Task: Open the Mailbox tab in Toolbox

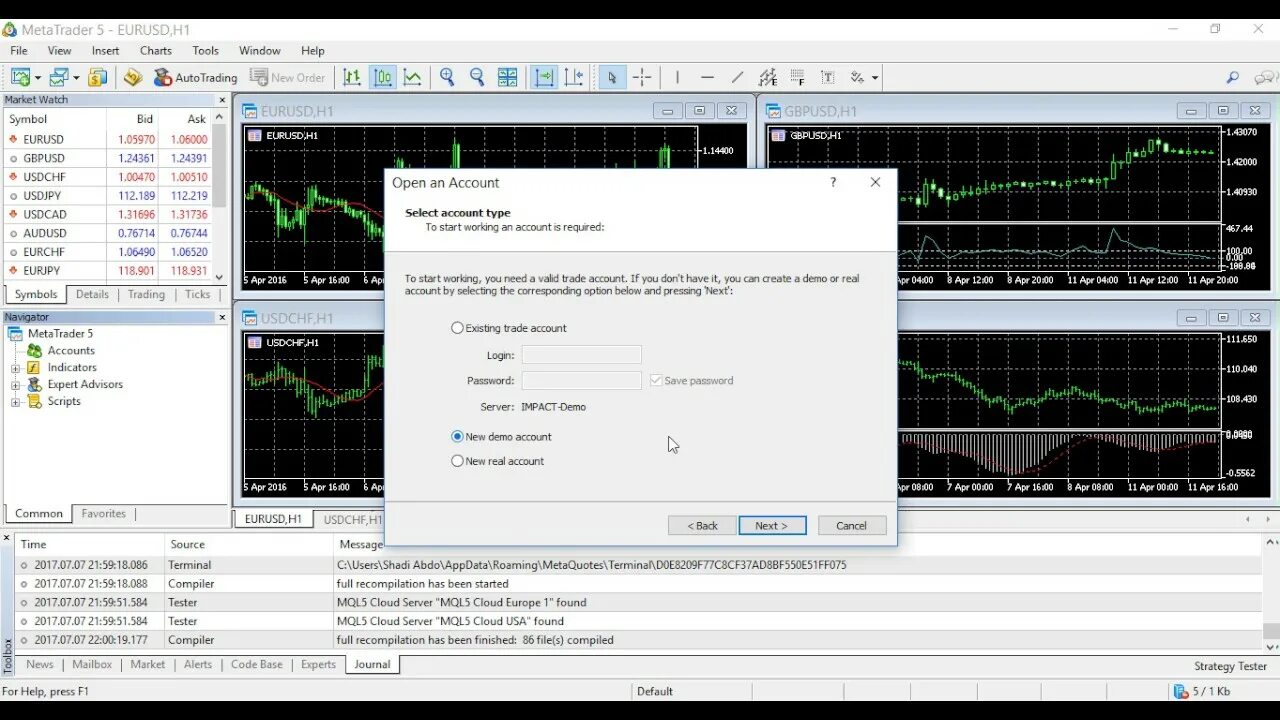Action: [92, 665]
